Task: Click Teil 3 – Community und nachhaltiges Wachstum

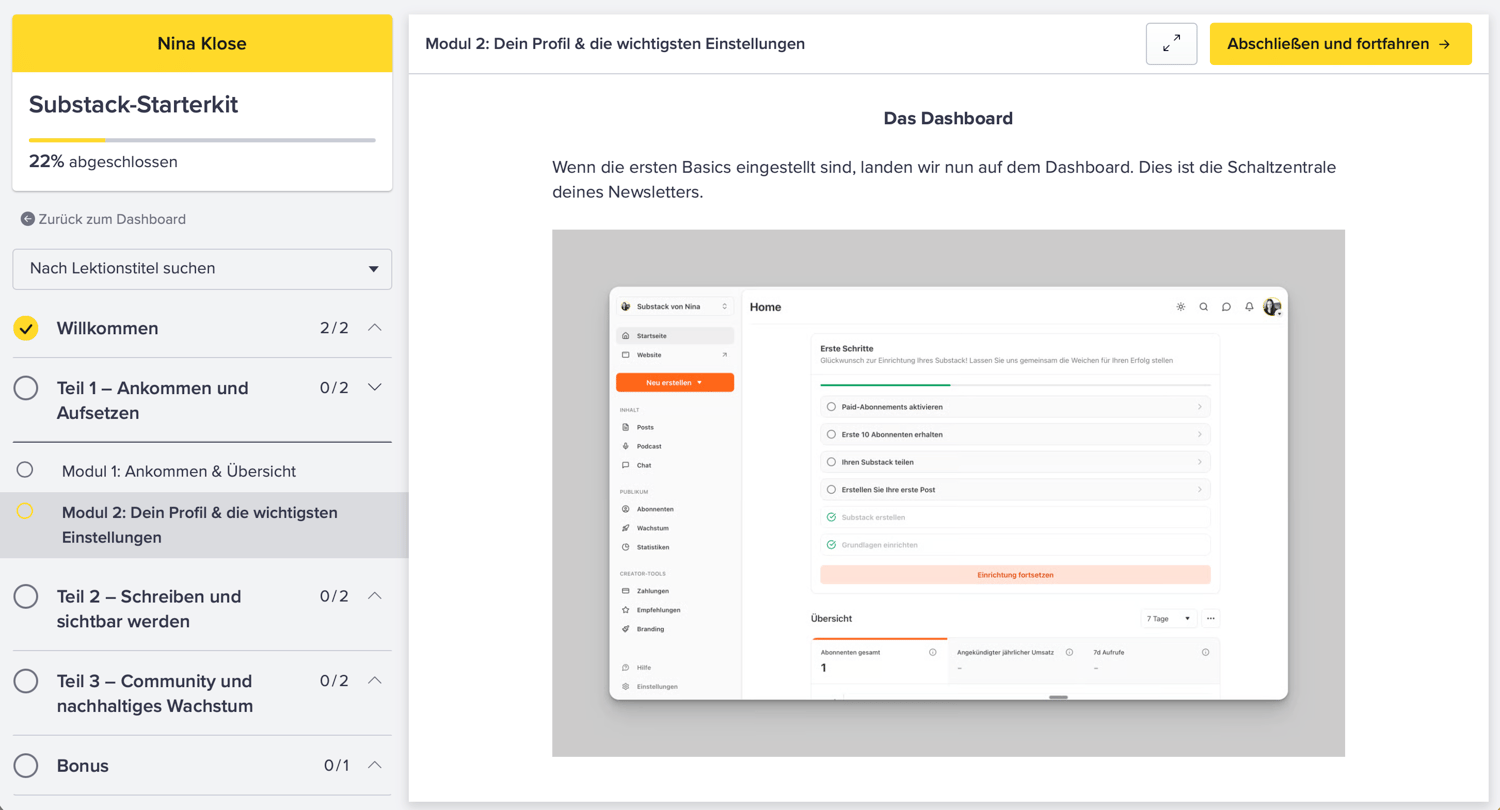Action: pyautogui.click(x=155, y=693)
